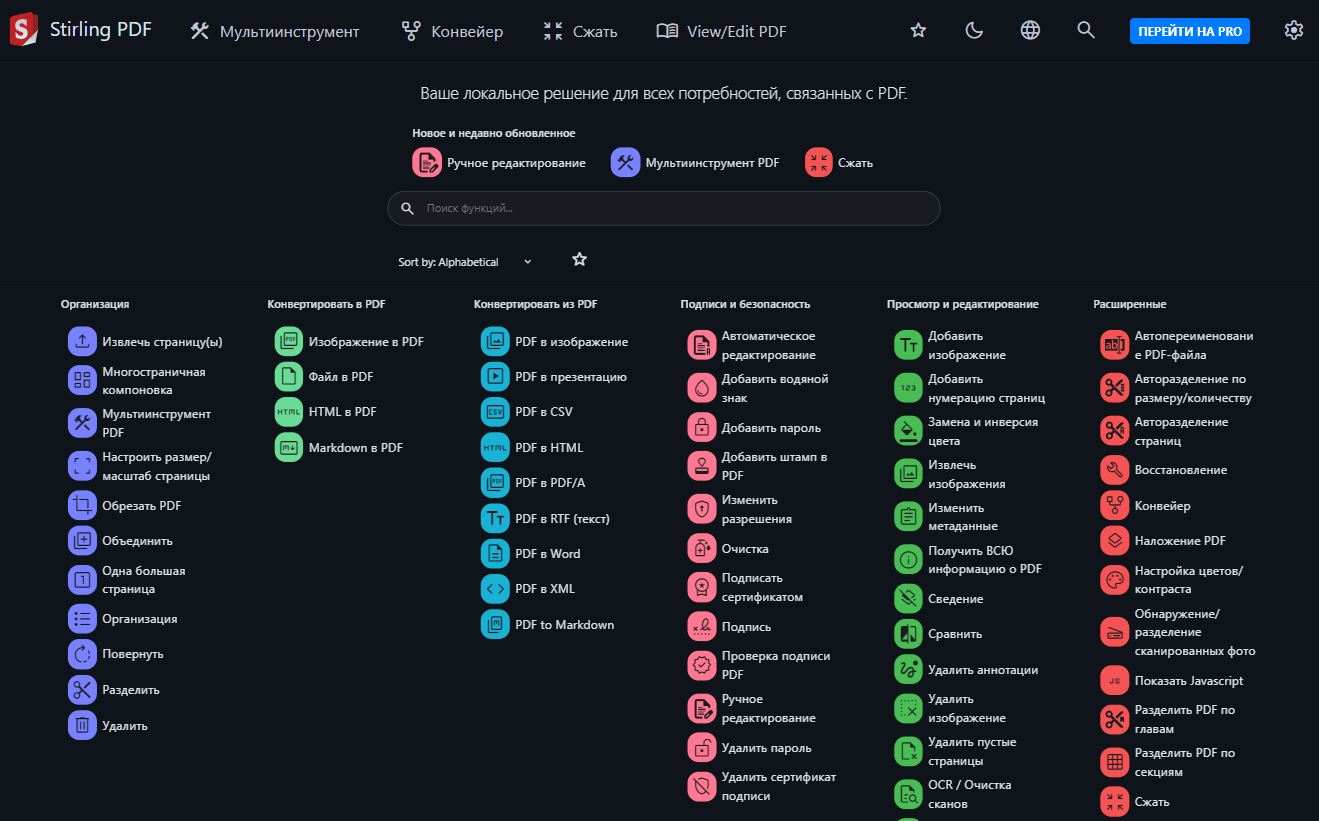Click the Stirling PDF logo icon

point(24,30)
